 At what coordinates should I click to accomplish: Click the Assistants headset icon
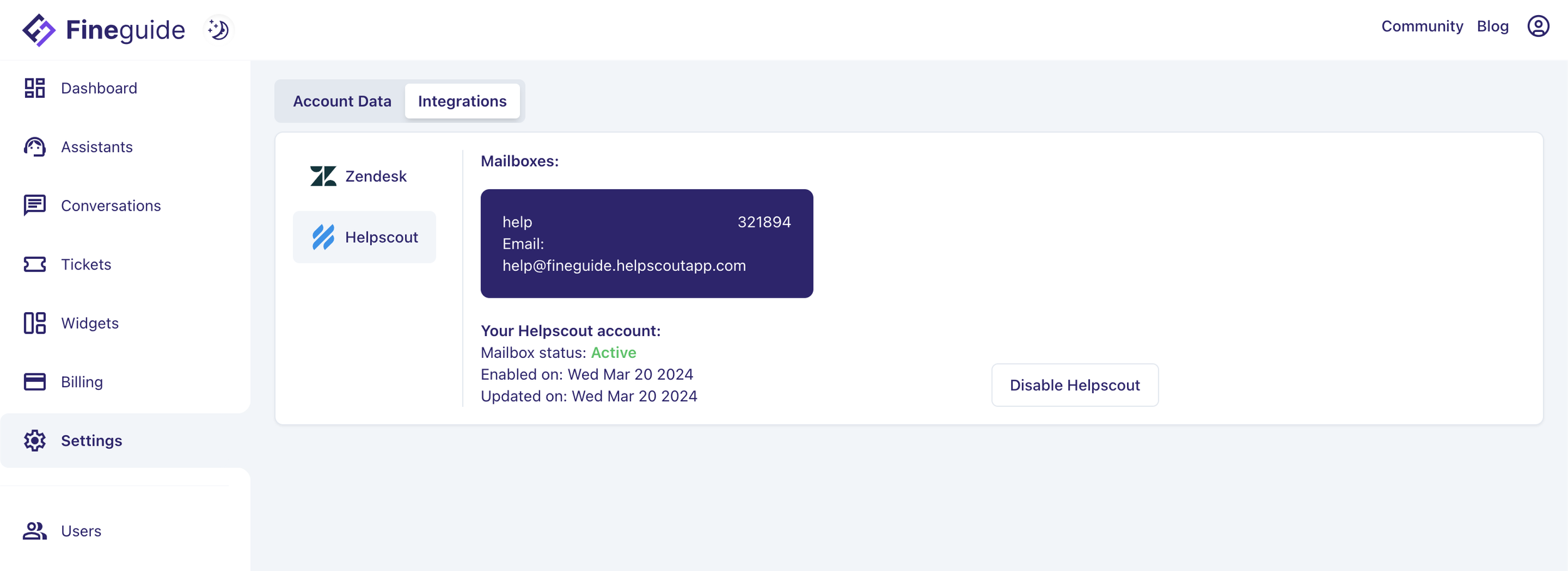(x=34, y=147)
